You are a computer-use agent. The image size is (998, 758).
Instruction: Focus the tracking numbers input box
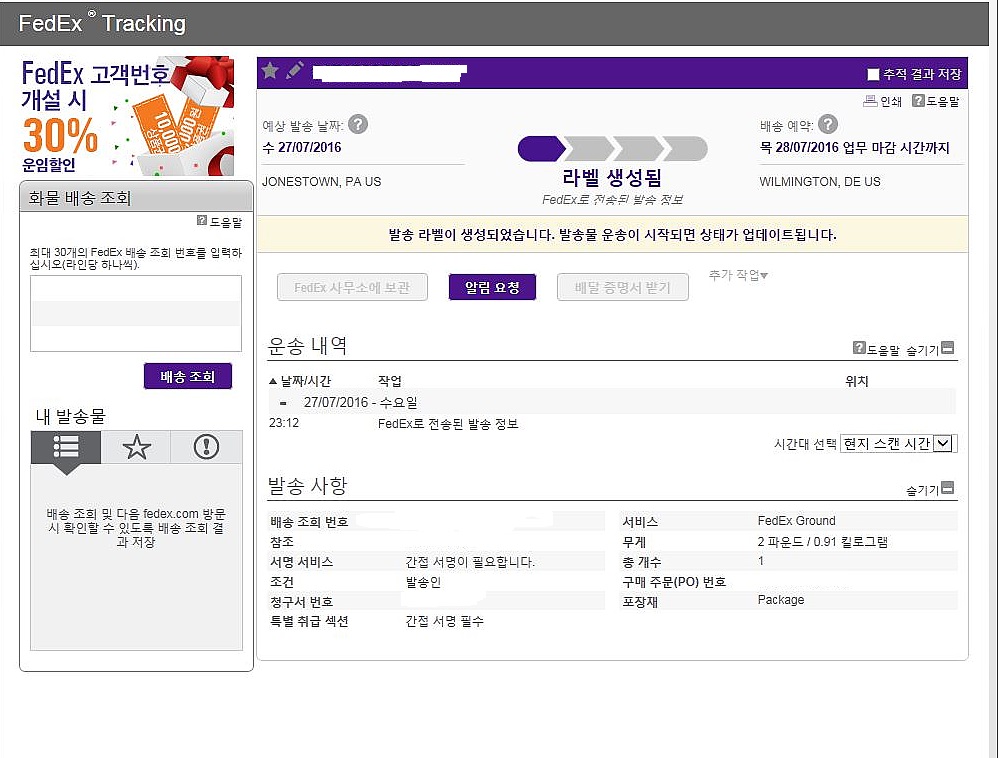136,313
